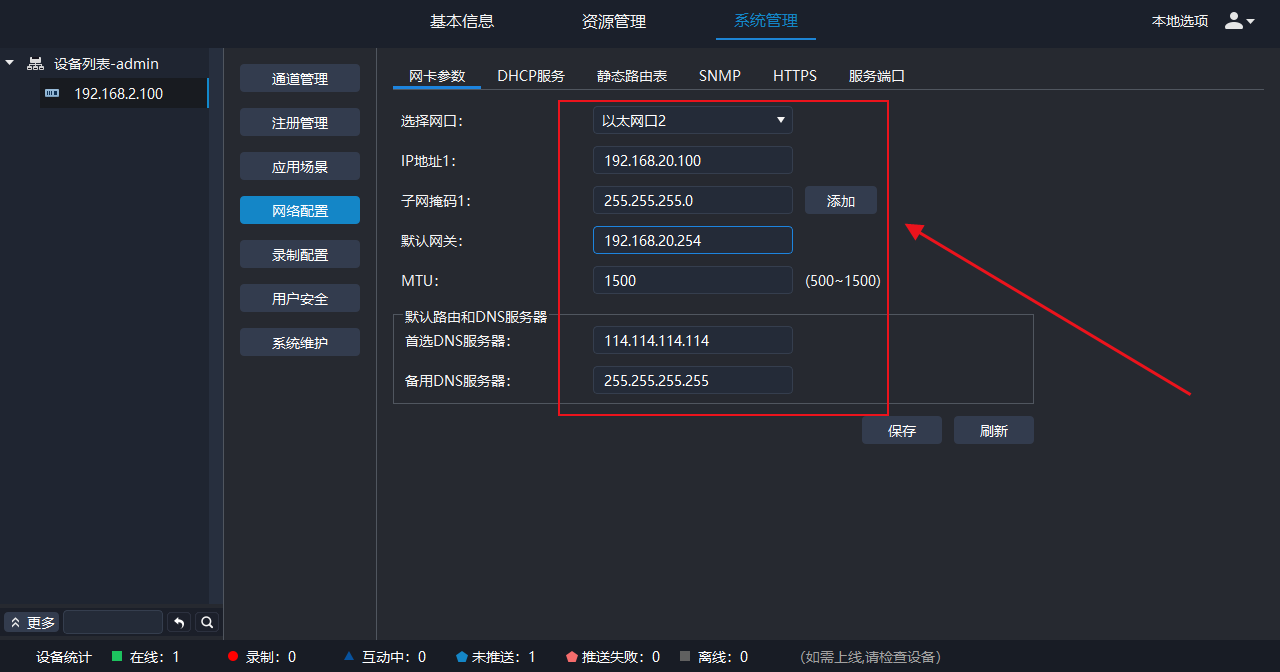The image size is (1280, 672).
Task: Select device 192.168.2.100 in tree
Action: (x=124, y=94)
